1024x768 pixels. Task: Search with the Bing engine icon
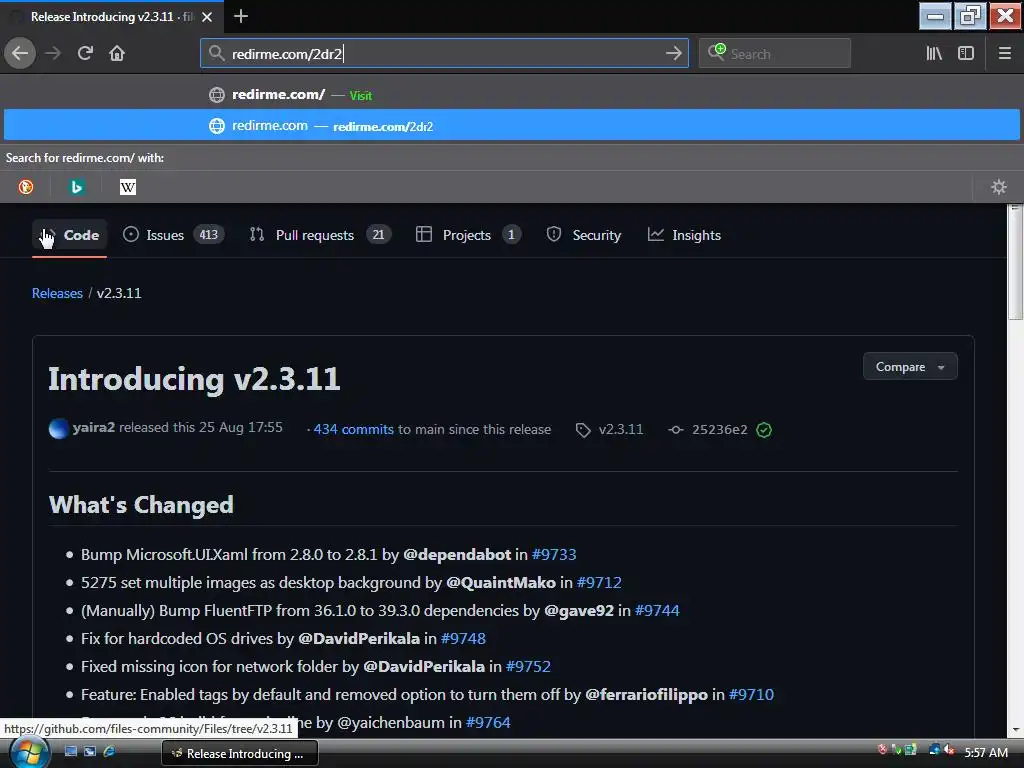(76, 187)
